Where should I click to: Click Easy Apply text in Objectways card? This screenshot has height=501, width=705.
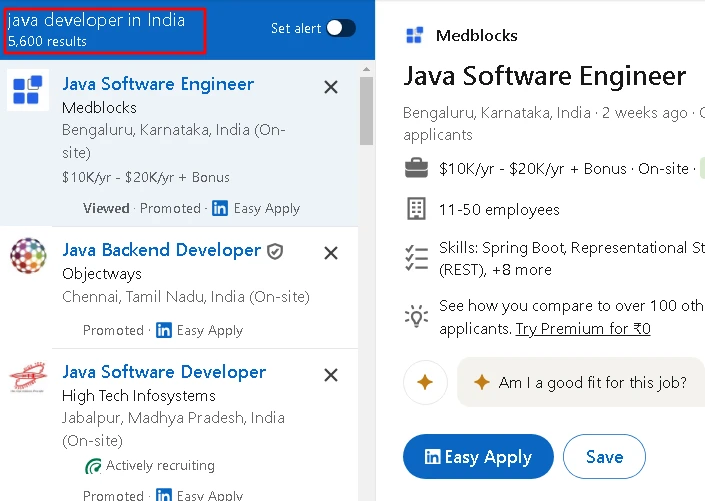pyautogui.click(x=210, y=331)
